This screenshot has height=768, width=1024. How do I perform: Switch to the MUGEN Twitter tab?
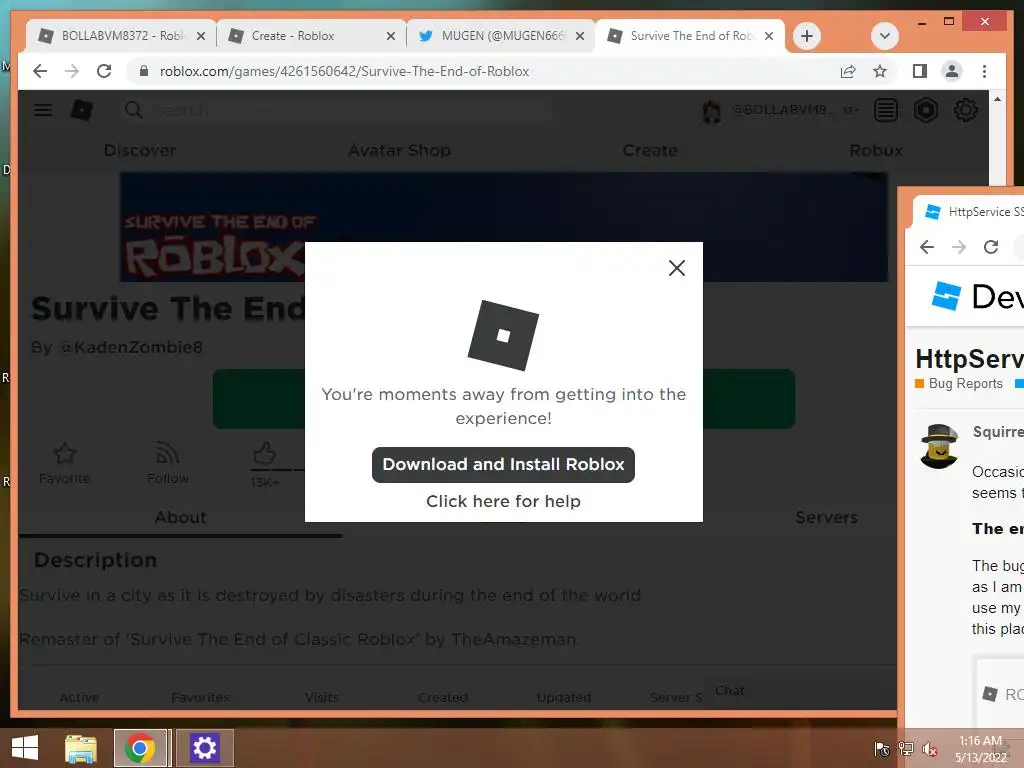501,36
